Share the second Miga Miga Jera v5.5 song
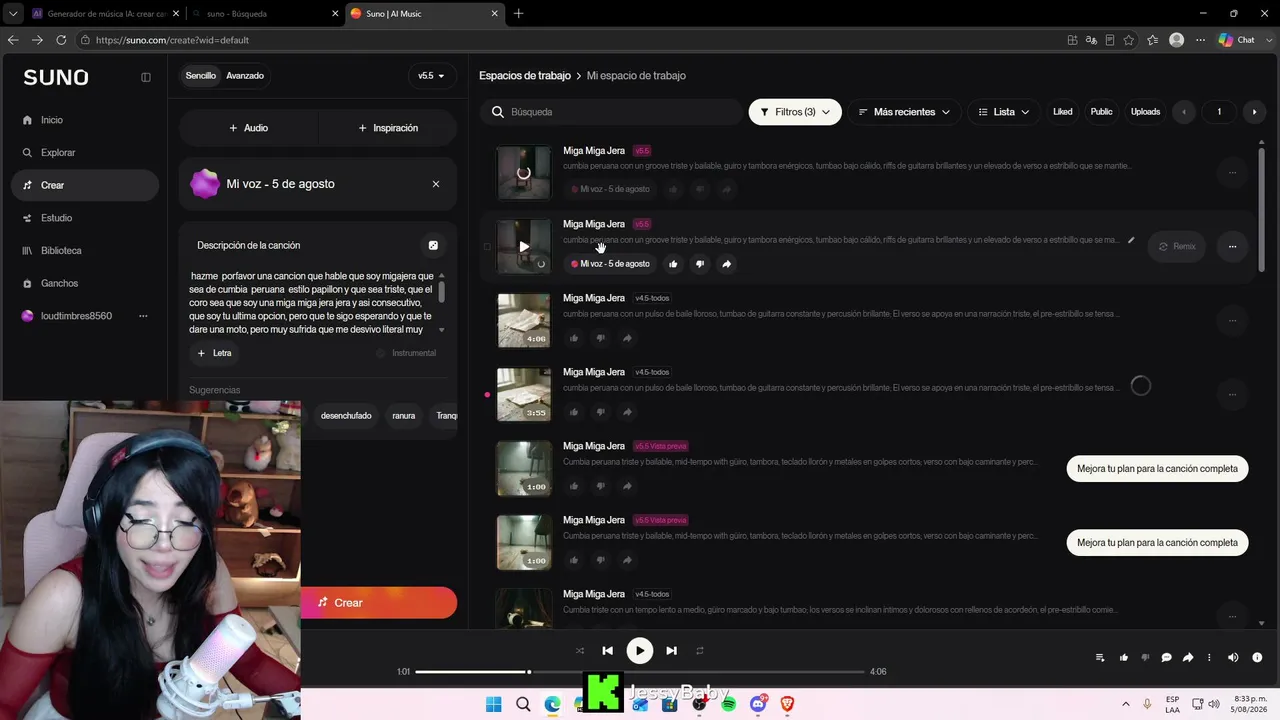 tap(727, 264)
